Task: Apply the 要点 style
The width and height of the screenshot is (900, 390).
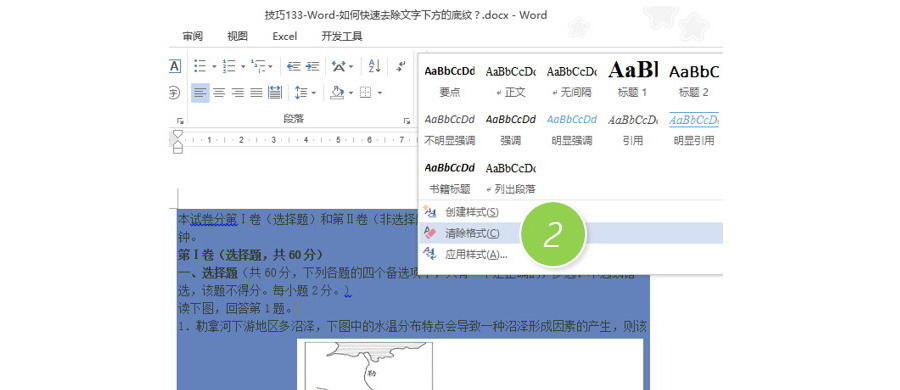Action: pos(449,80)
